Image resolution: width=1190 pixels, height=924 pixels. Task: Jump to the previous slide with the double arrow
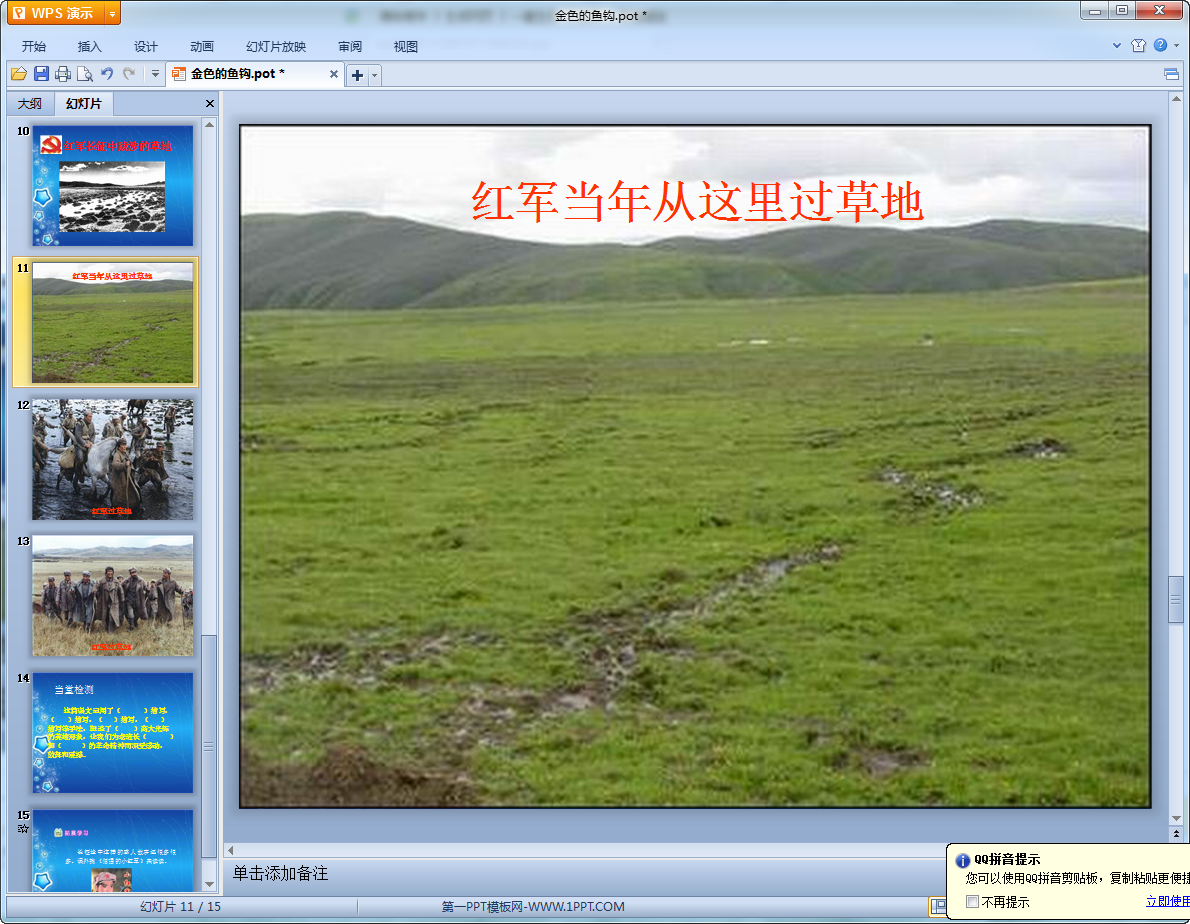(1176, 833)
